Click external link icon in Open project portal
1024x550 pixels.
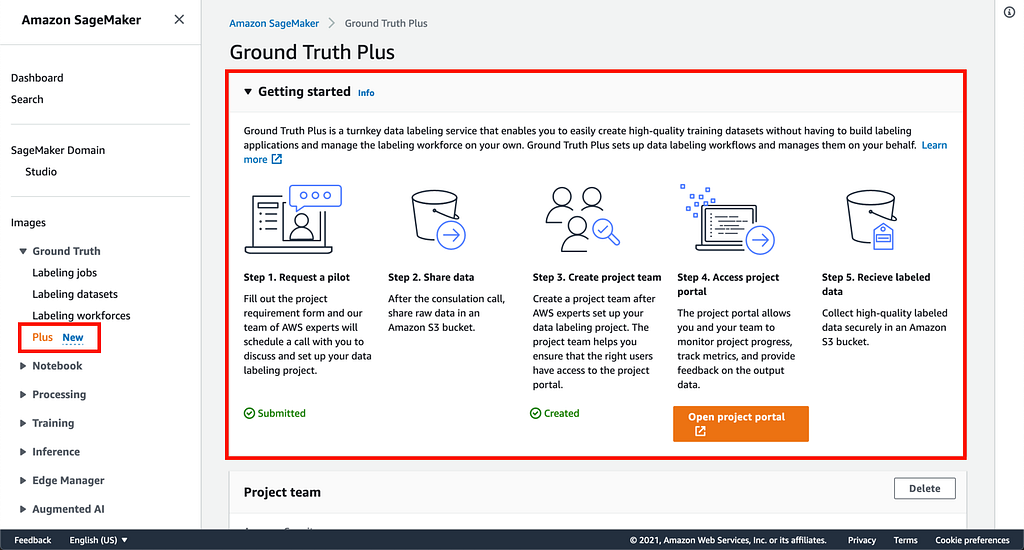700,431
